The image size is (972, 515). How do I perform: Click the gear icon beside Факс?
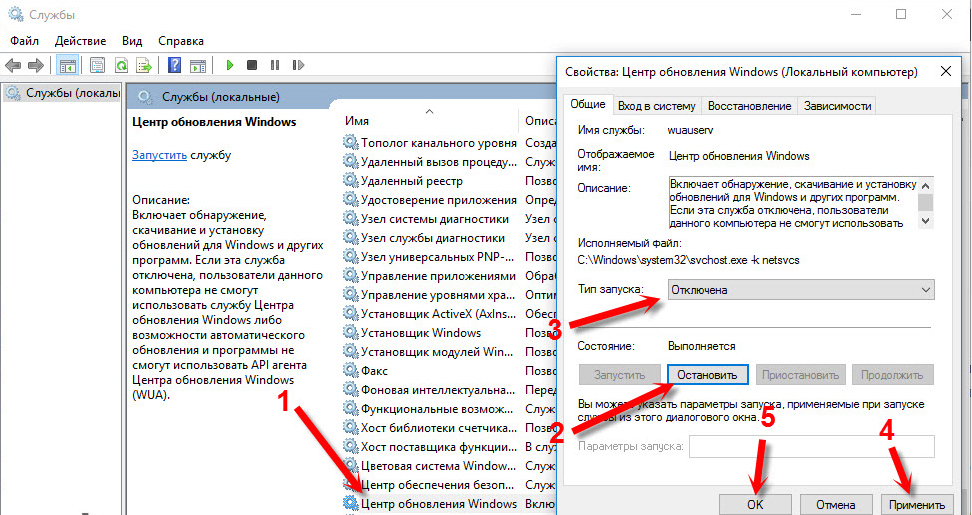click(x=351, y=371)
